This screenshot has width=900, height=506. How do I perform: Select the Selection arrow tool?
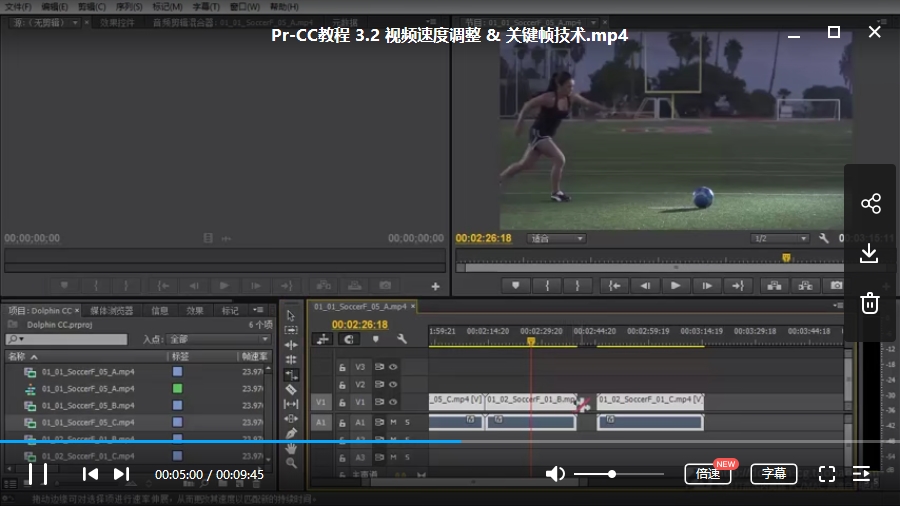pos(291,316)
